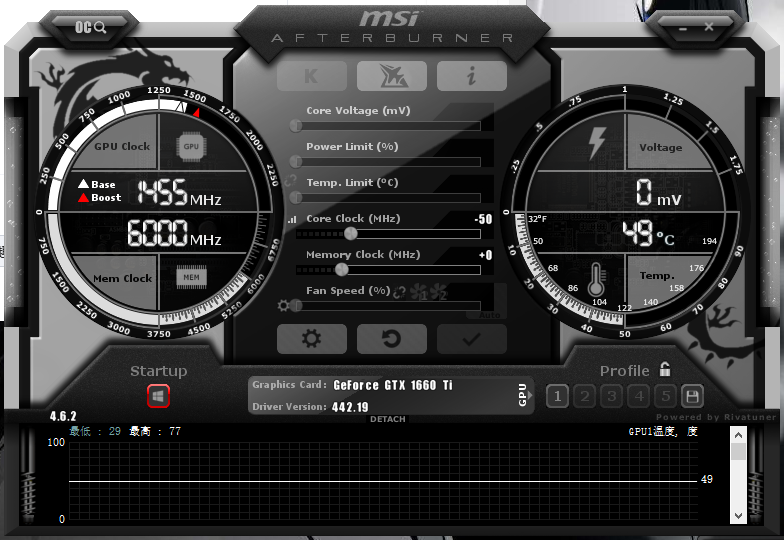The image size is (784, 540).
Task: Select fan 2 icon
Action: pos(438,292)
